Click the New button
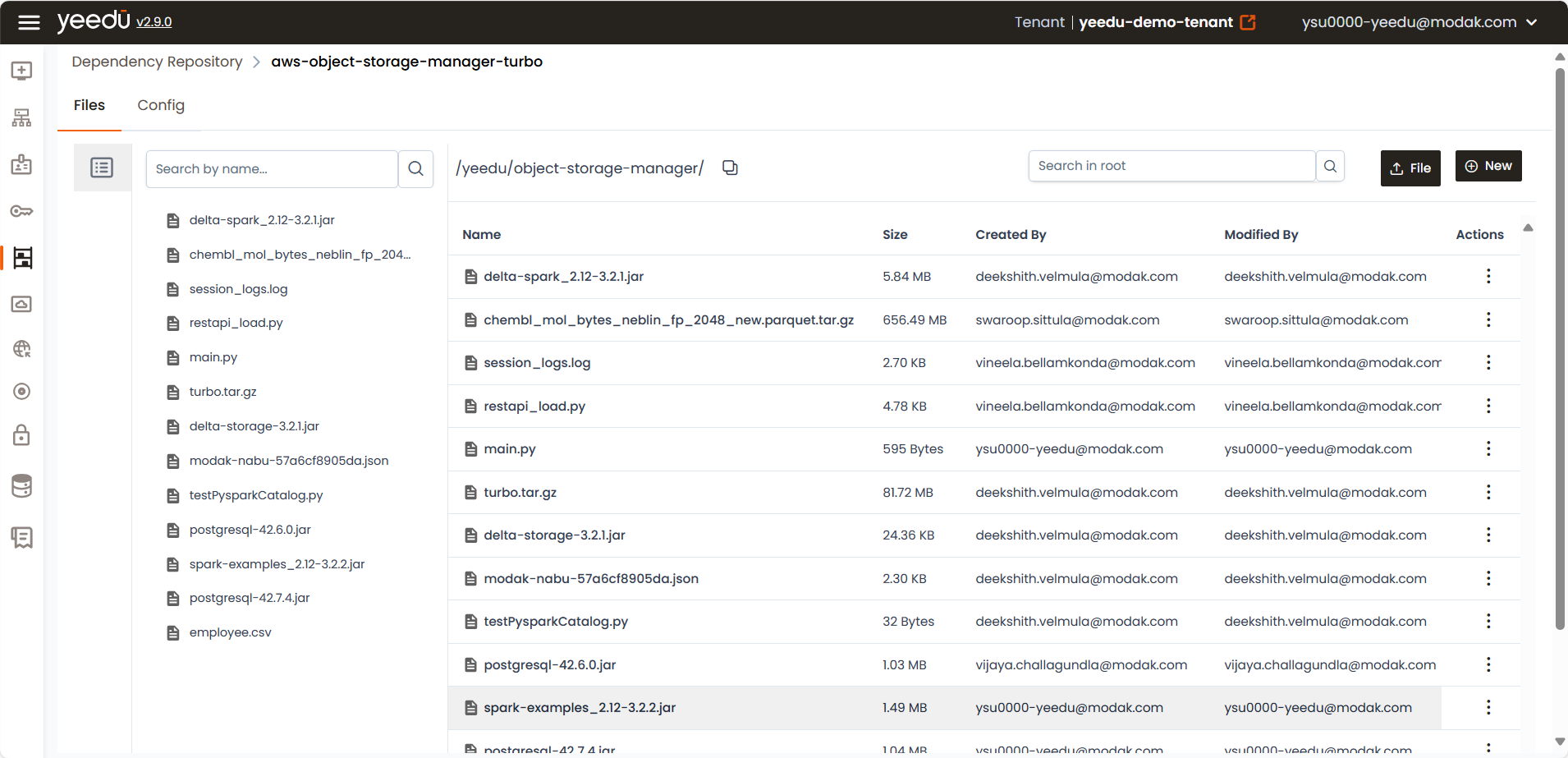This screenshot has height=758, width=1568. [x=1488, y=166]
